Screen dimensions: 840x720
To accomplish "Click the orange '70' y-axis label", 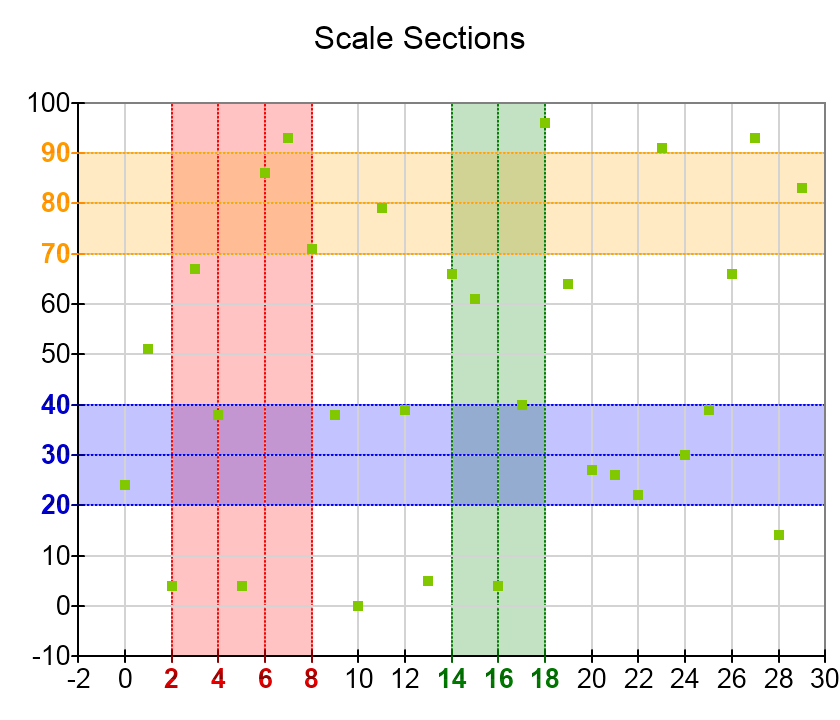I will [55, 254].
